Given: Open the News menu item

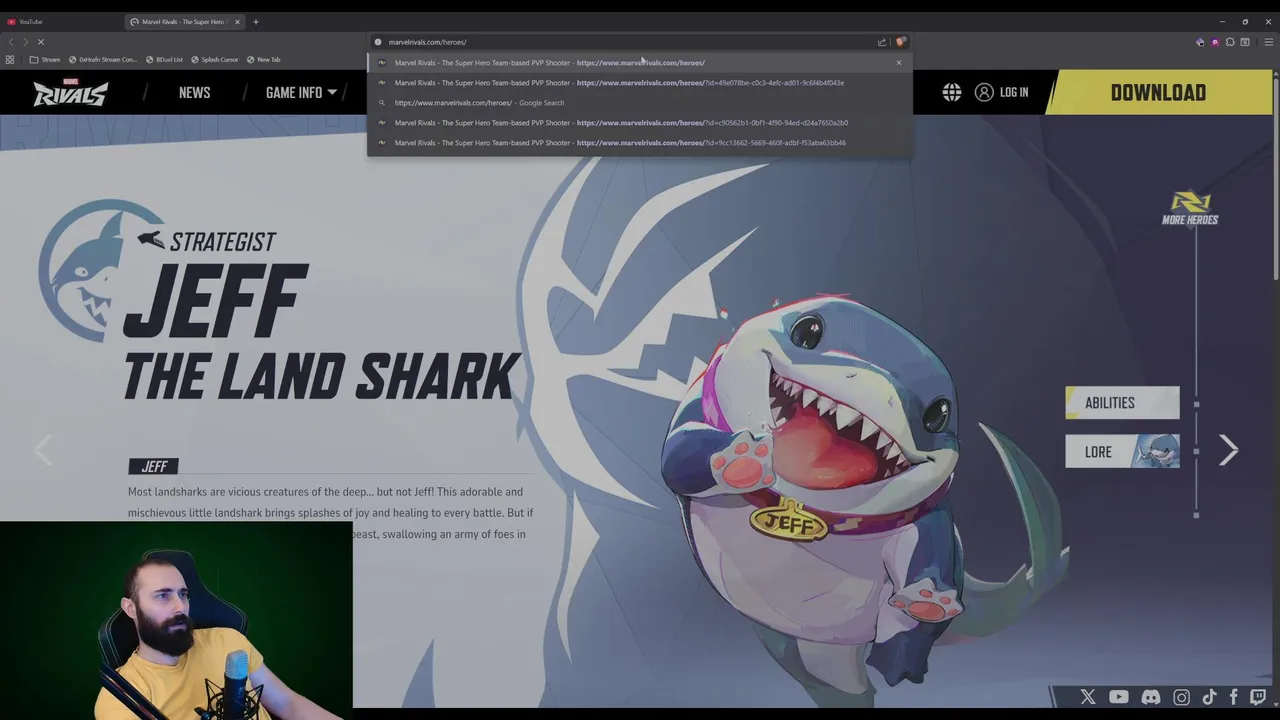Looking at the screenshot, I should 194,92.
